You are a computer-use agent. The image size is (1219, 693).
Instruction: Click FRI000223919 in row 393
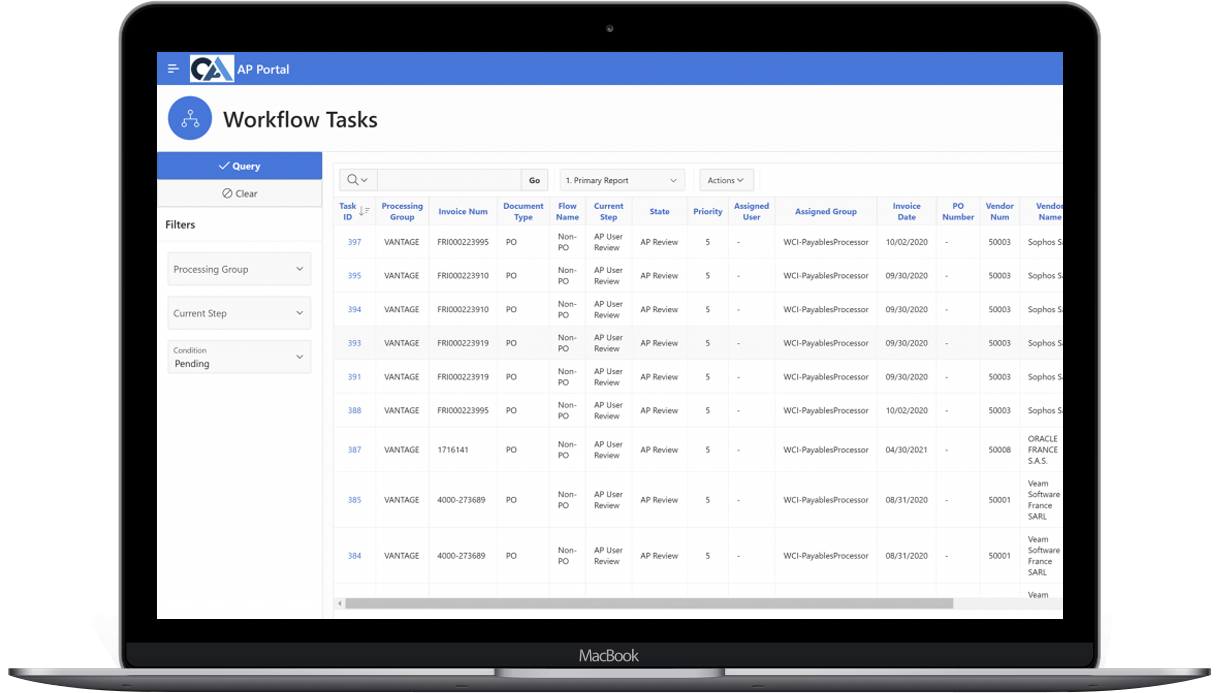point(463,343)
